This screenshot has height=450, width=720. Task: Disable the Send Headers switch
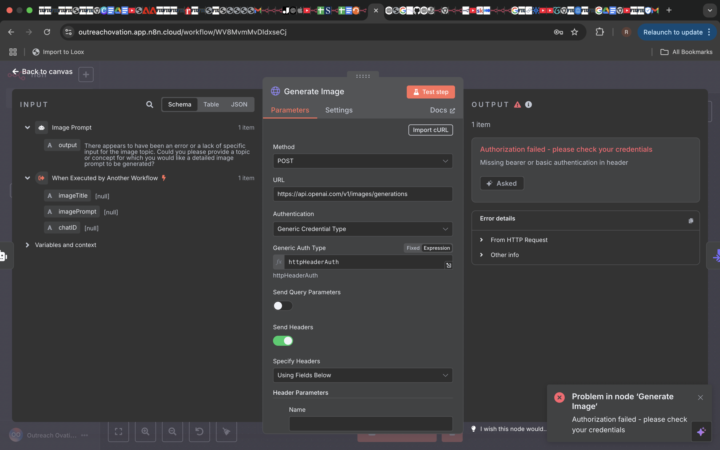(282, 341)
